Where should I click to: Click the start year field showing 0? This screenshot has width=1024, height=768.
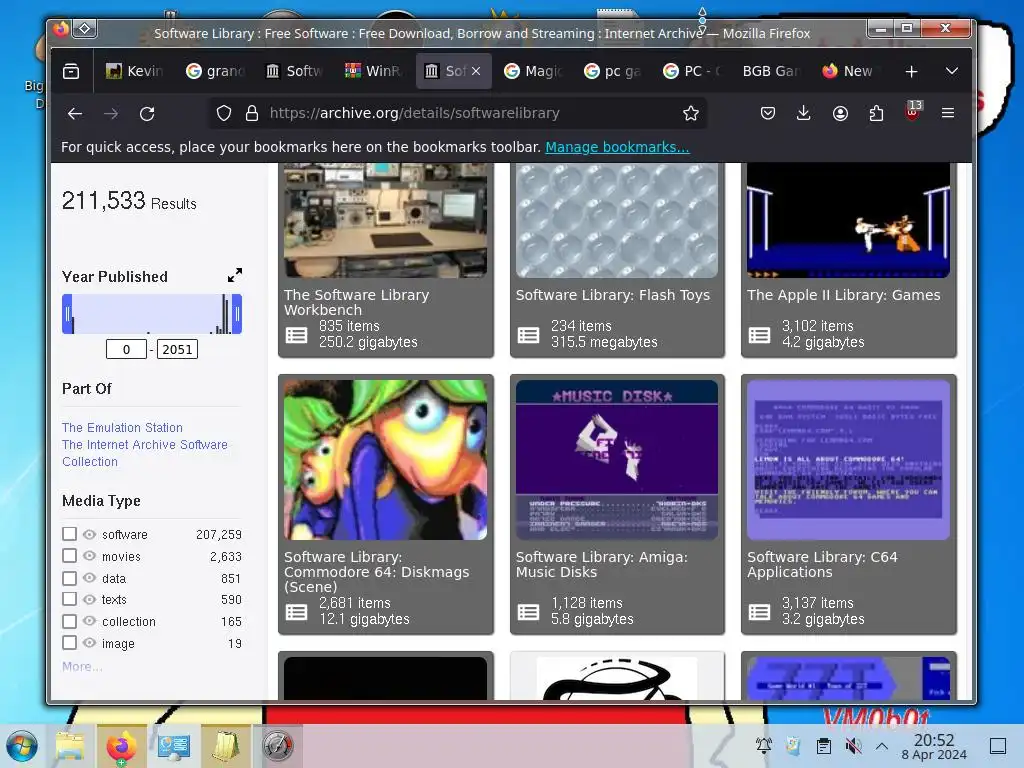click(x=126, y=349)
